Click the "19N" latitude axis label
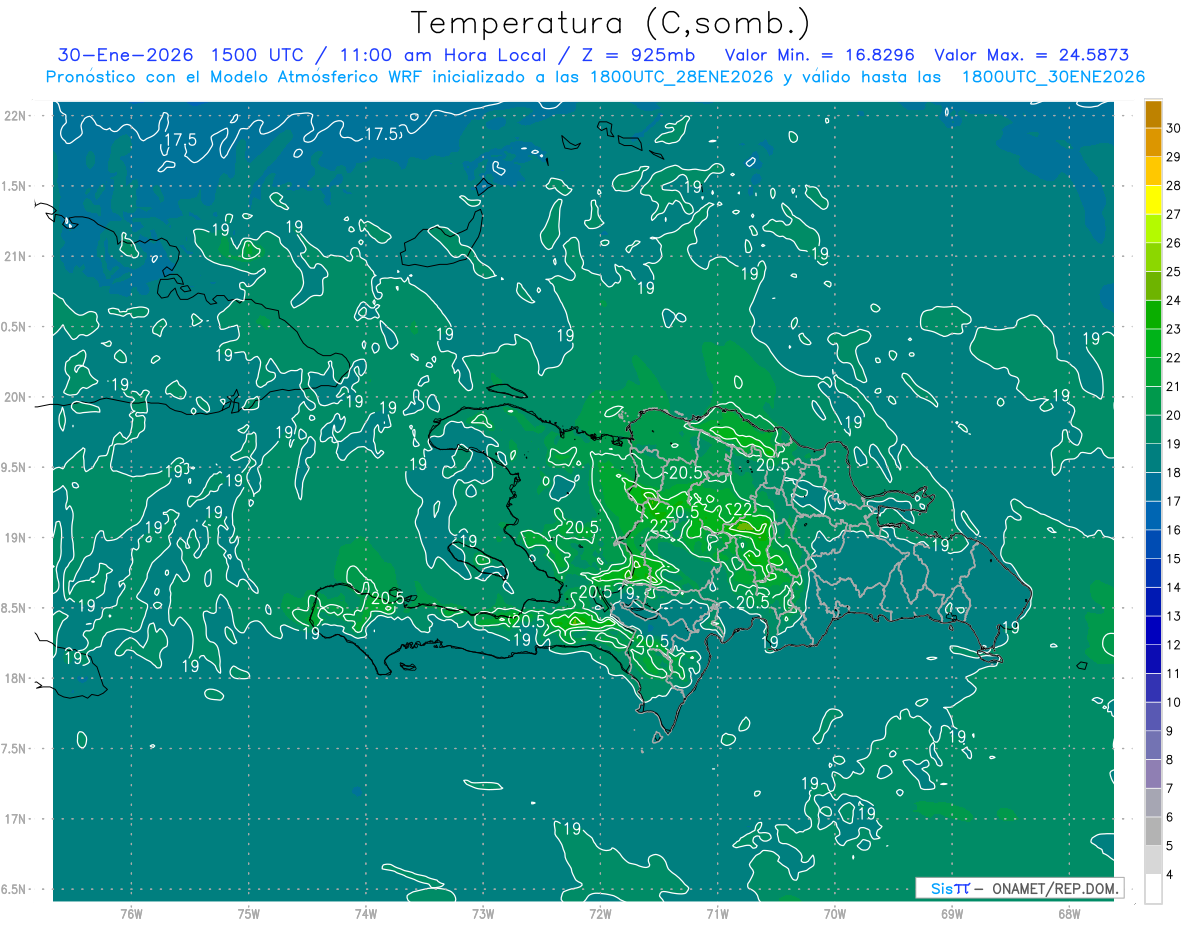This screenshot has width=1200, height=927. [17, 537]
